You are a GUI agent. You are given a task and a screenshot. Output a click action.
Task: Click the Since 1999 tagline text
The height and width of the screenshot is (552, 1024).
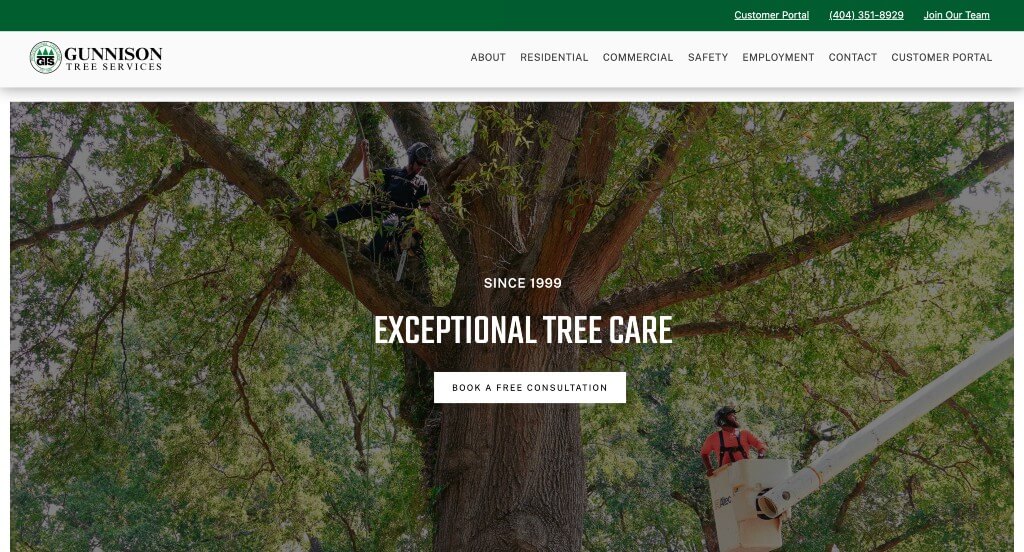pos(522,283)
